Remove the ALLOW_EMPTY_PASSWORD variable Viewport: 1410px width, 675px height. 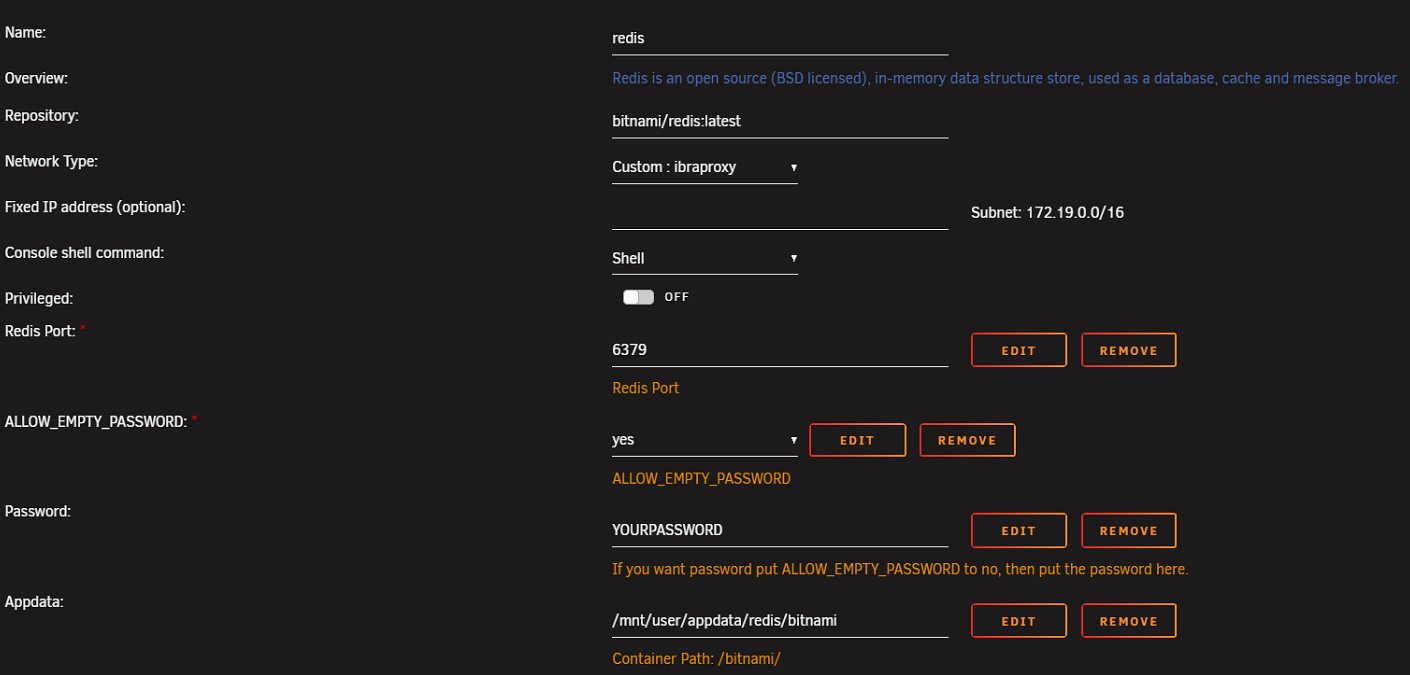(x=967, y=440)
